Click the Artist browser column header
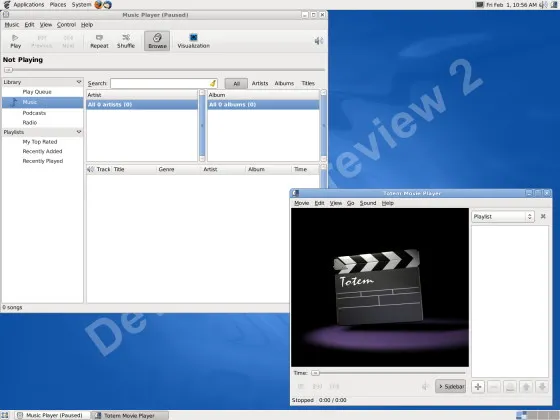The width and height of the screenshot is (560, 420). click(x=142, y=95)
